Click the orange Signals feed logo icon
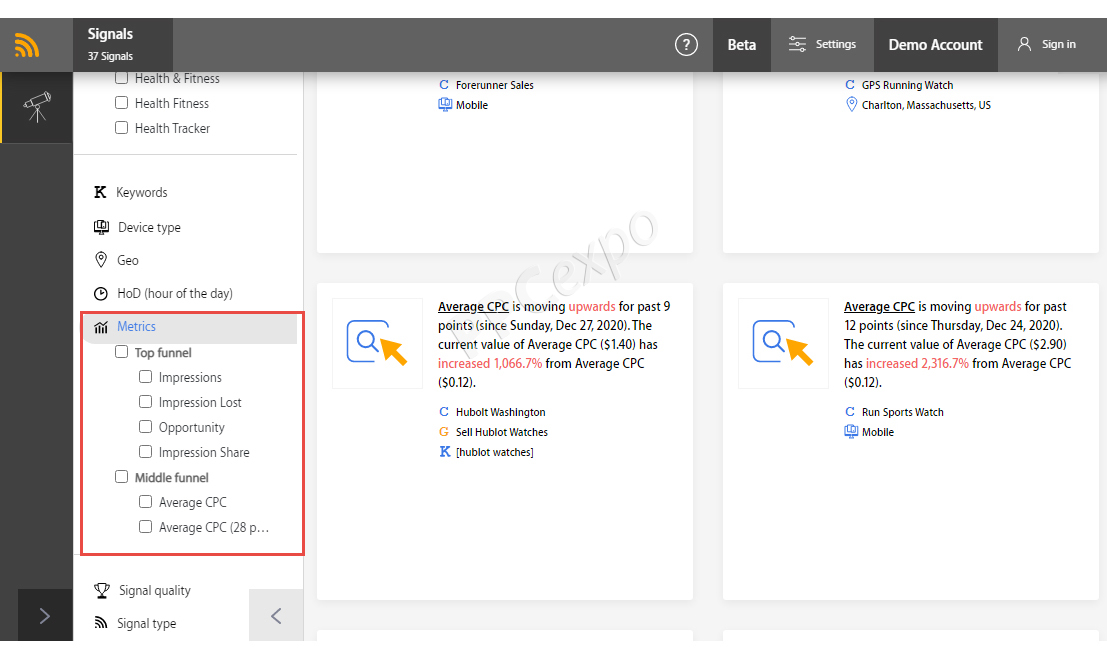 pyautogui.click(x=27, y=45)
